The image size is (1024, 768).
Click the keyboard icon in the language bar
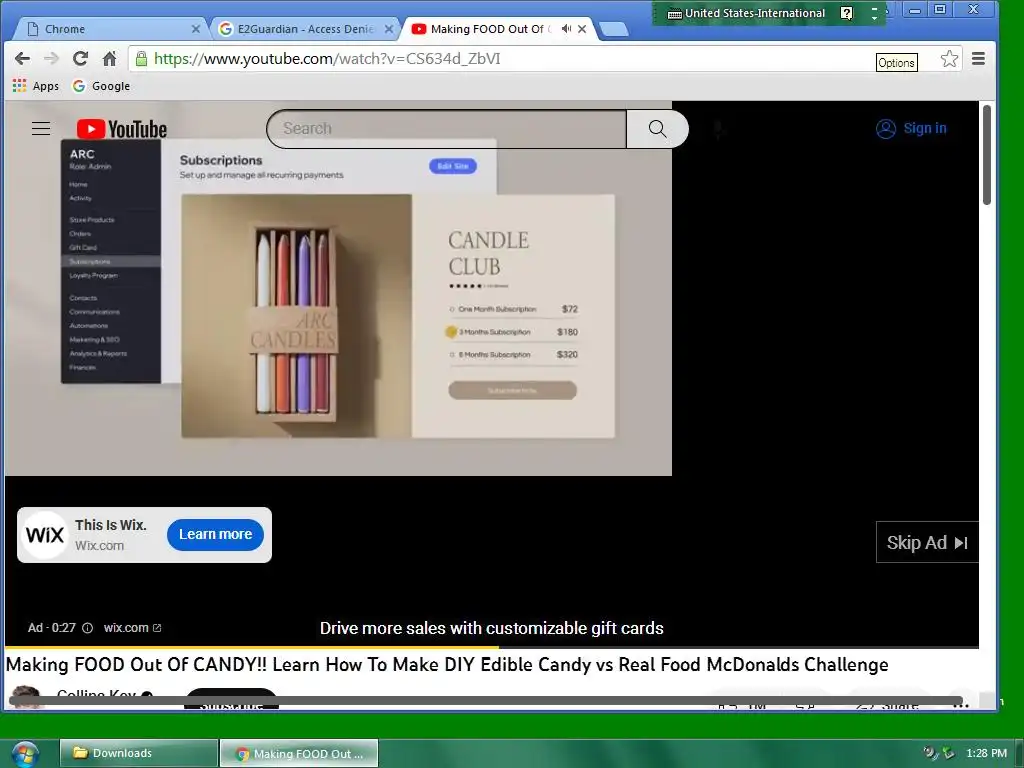click(675, 14)
